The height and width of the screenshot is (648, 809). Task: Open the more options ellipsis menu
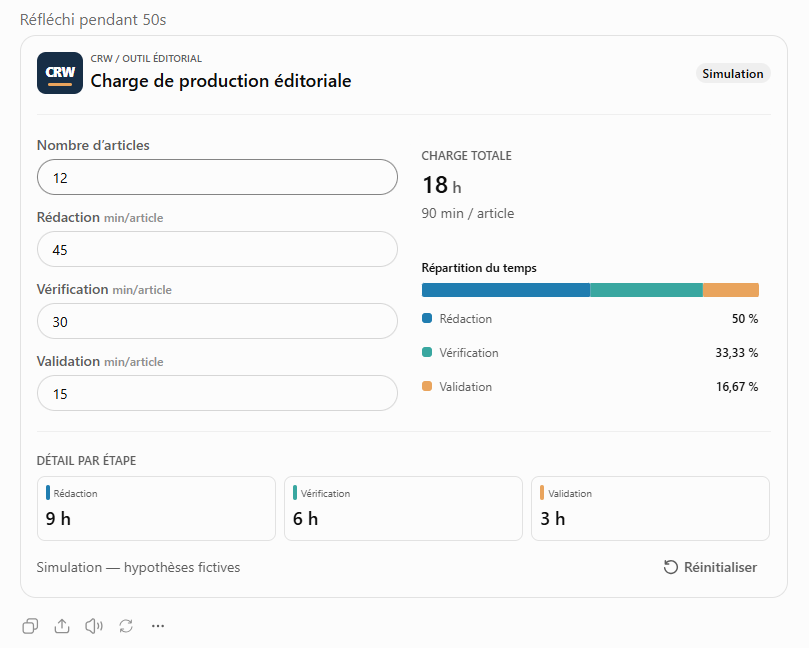158,626
